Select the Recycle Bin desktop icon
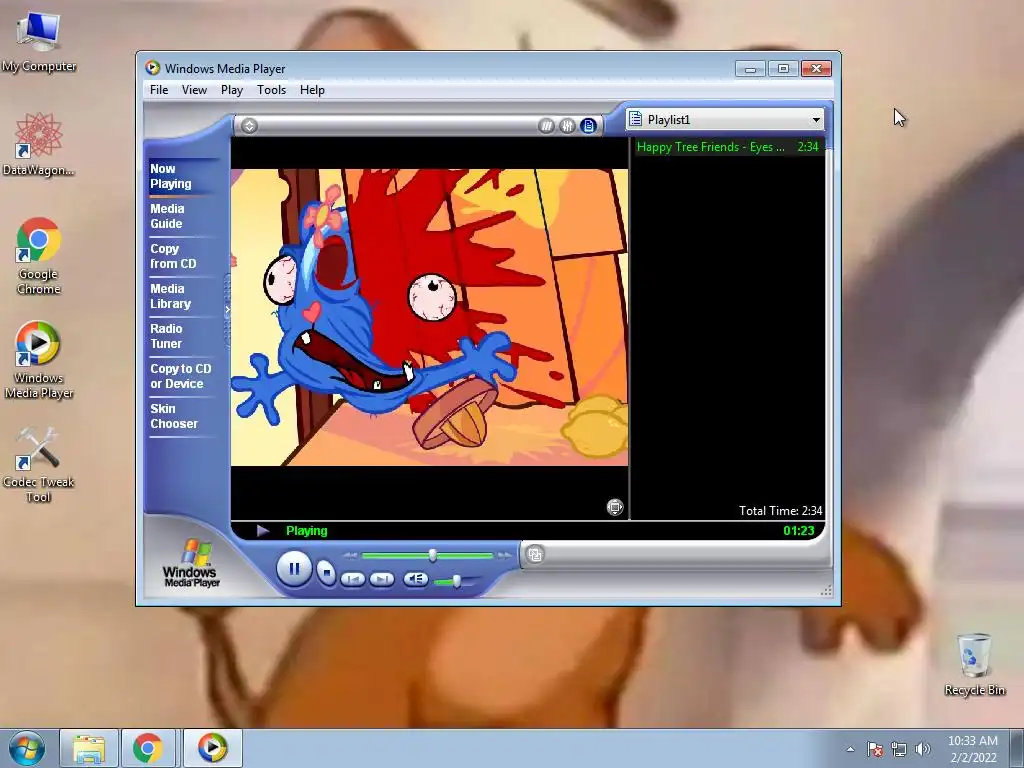Image resolution: width=1024 pixels, height=768 pixels. 974,664
